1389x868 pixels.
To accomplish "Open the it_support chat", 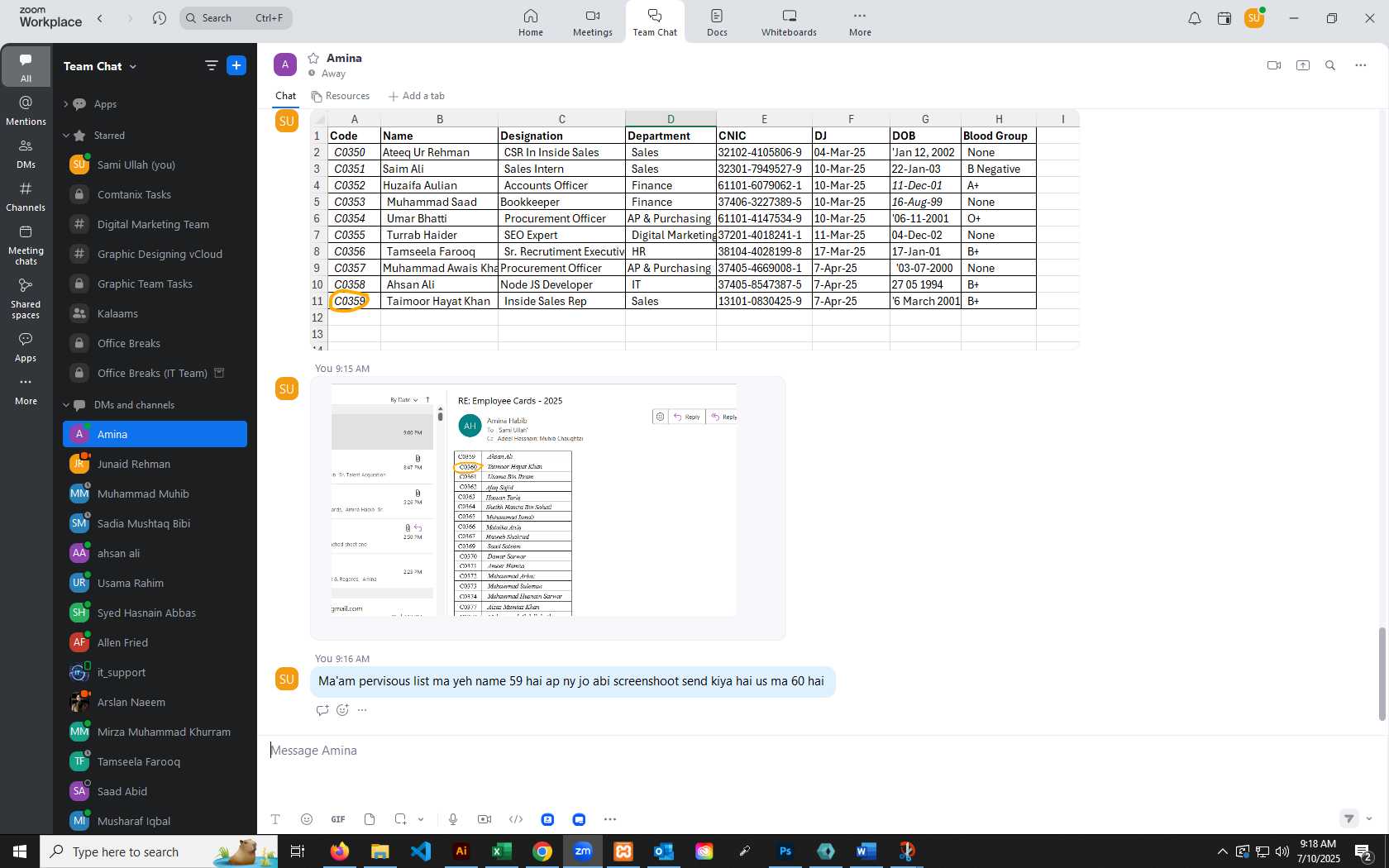I will pyautogui.click(x=155, y=672).
